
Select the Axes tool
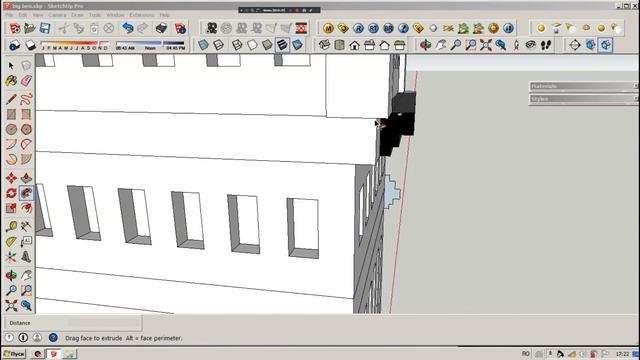(11, 257)
